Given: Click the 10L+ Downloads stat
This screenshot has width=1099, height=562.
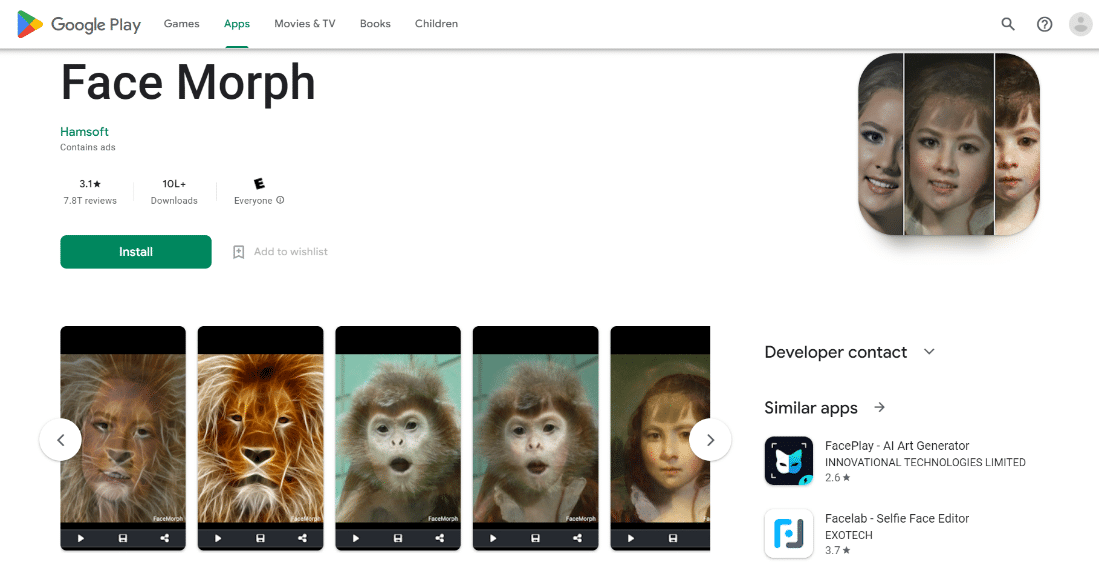Looking at the screenshot, I should point(174,191).
